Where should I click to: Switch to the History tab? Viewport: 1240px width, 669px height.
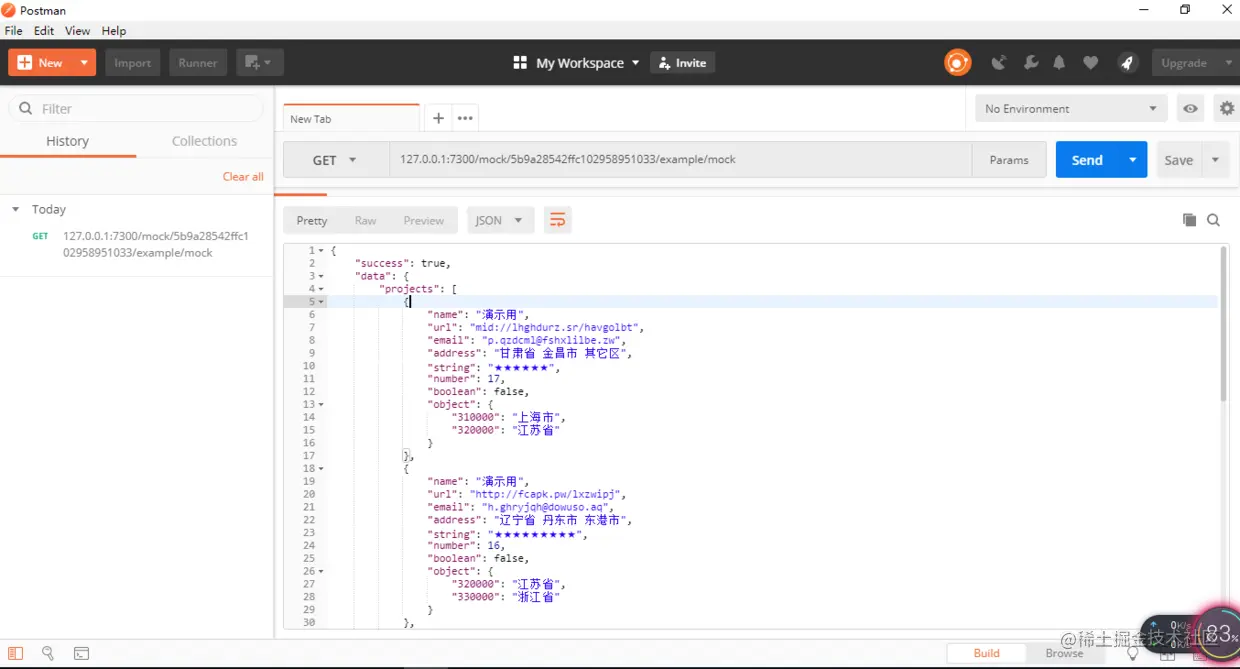[x=68, y=141]
